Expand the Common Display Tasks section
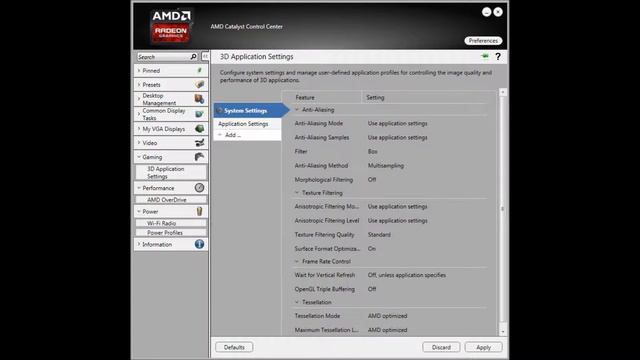This screenshot has width=640, height=360. pos(139,114)
